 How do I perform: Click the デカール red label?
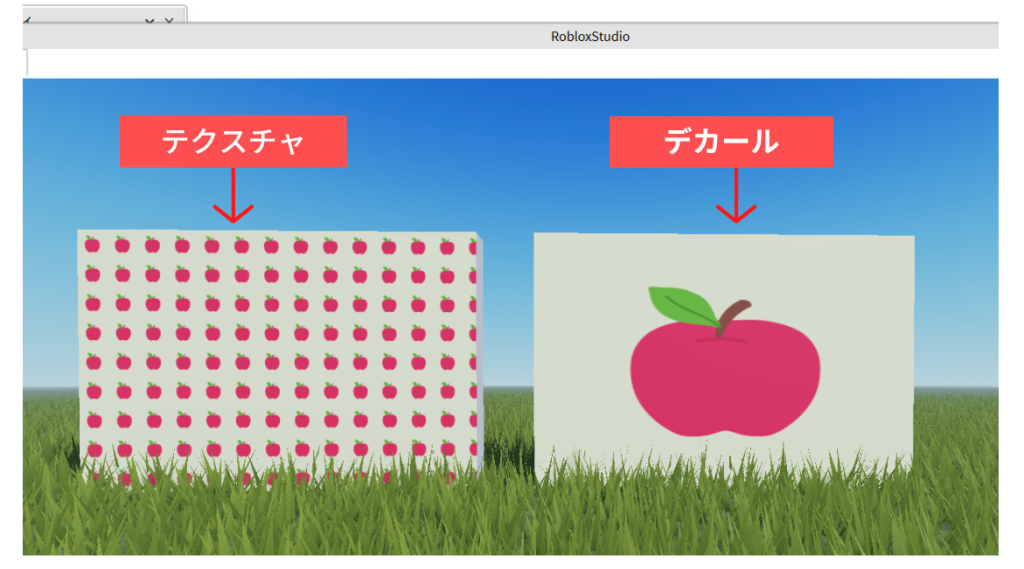click(721, 141)
